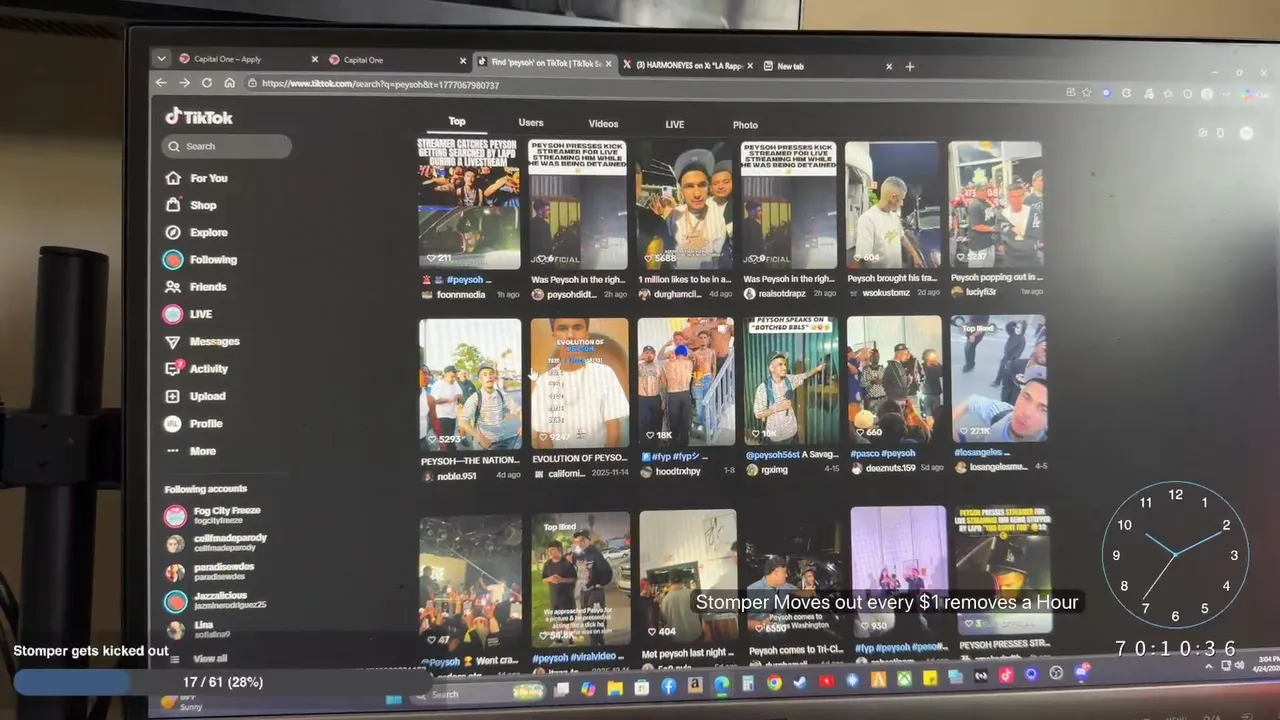Open the For You feed
The width and height of the screenshot is (1280, 720).
tap(196, 178)
